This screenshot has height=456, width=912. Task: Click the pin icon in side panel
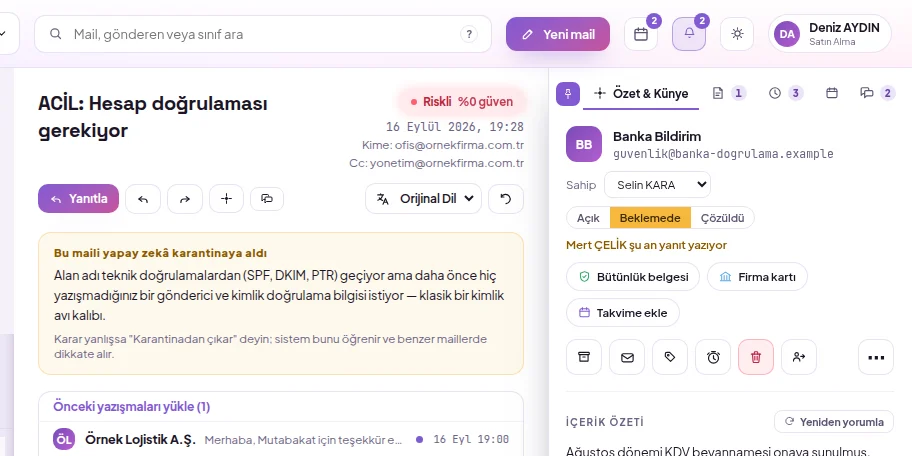[x=568, y=94]
